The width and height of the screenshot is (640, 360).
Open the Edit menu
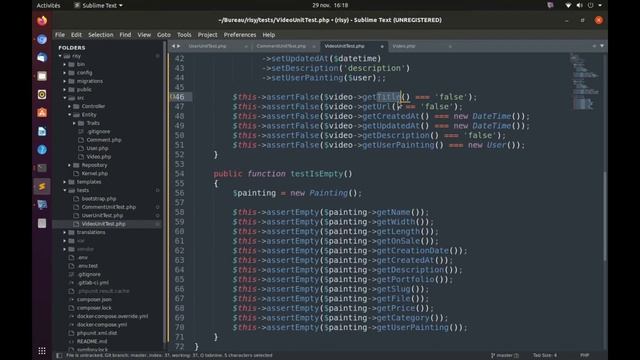tap(76, 35)
